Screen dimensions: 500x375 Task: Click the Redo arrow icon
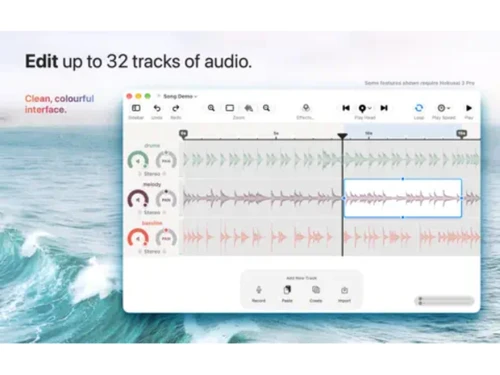(x=176, y=108)
